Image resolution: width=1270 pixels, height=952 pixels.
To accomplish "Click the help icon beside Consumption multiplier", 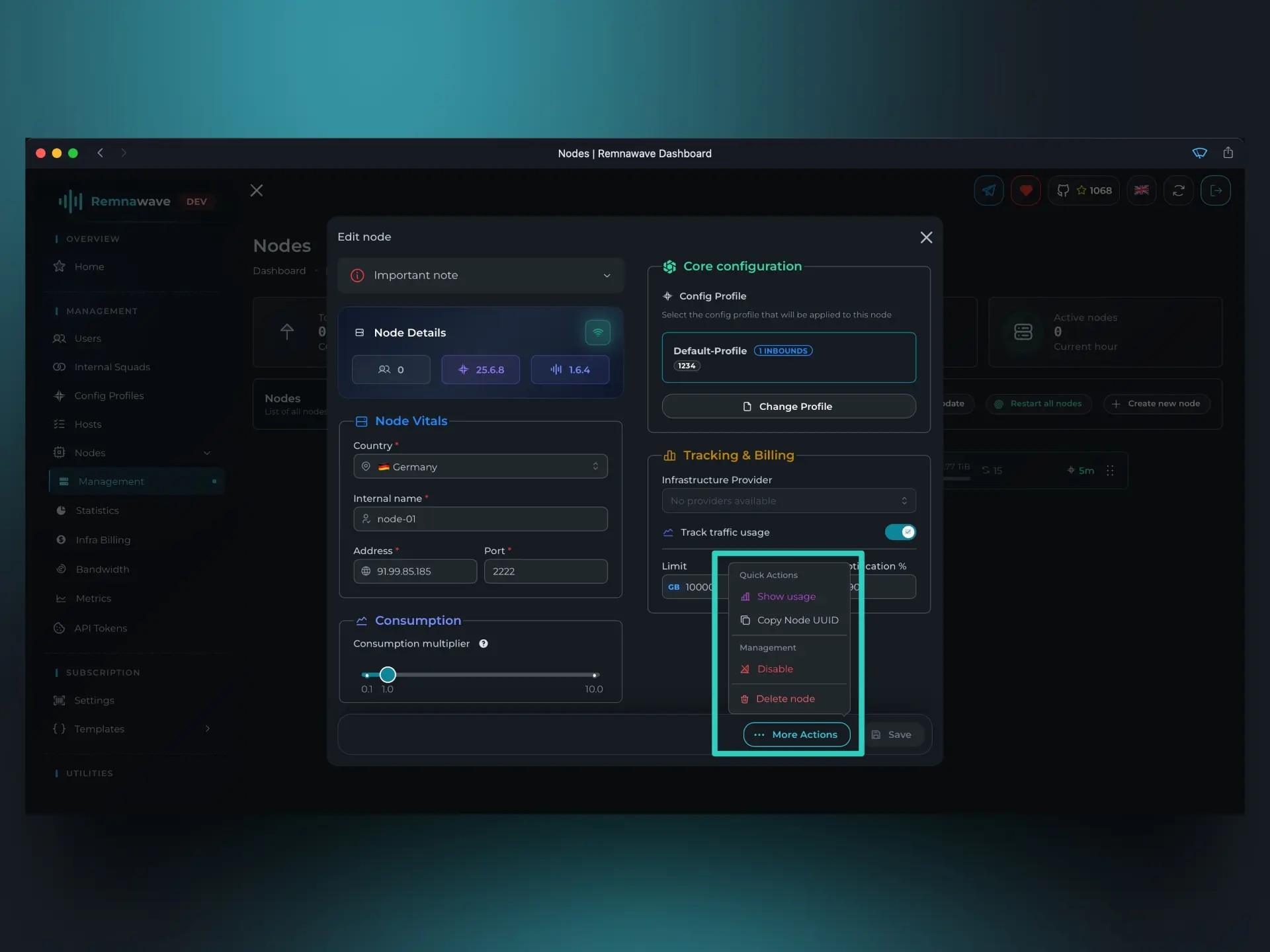I will 484,643.
